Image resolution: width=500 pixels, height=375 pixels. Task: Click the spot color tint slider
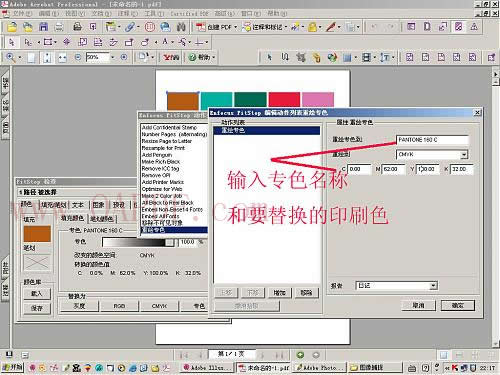pyautogui.click(x=138, y=242)
